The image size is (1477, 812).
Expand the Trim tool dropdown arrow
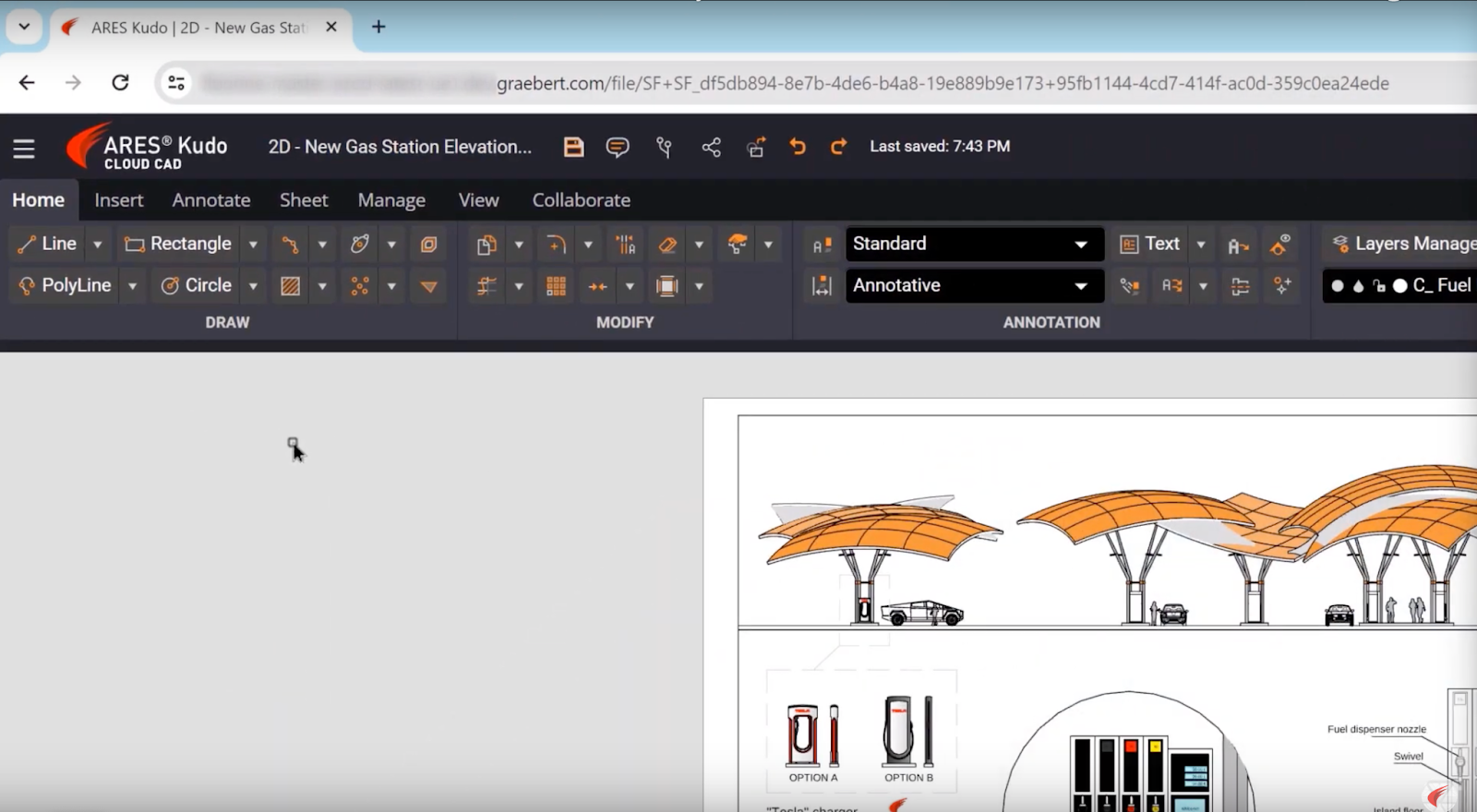point(519,286)
